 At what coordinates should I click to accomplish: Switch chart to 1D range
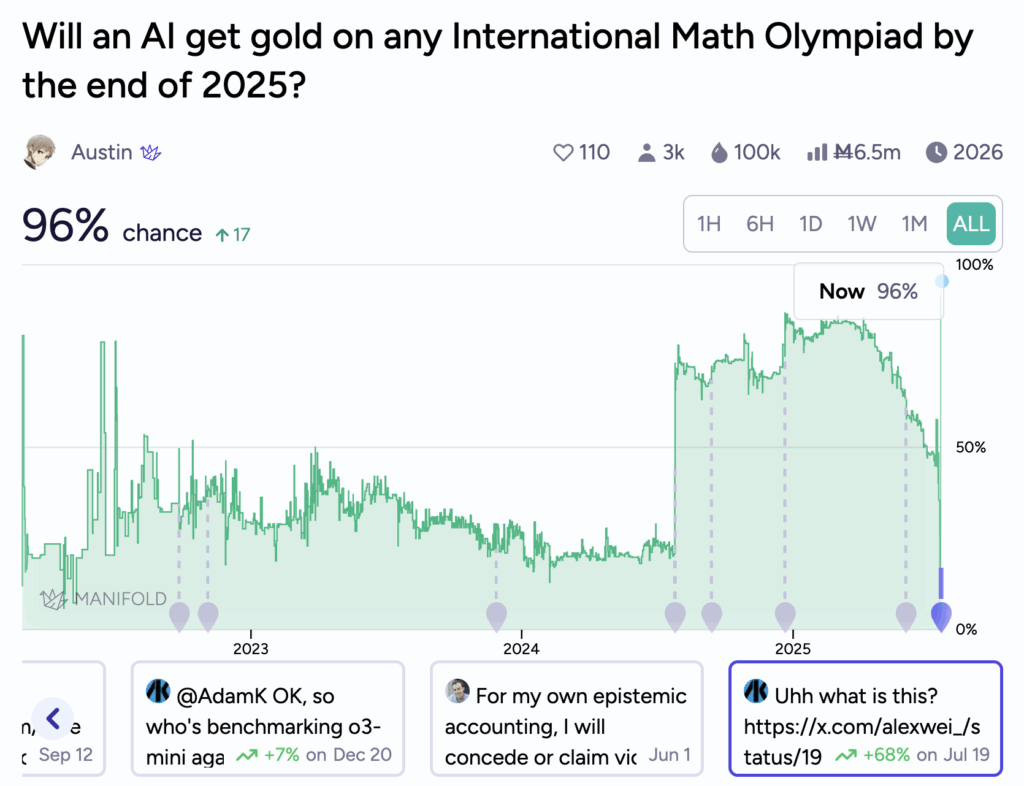(811, 224)
